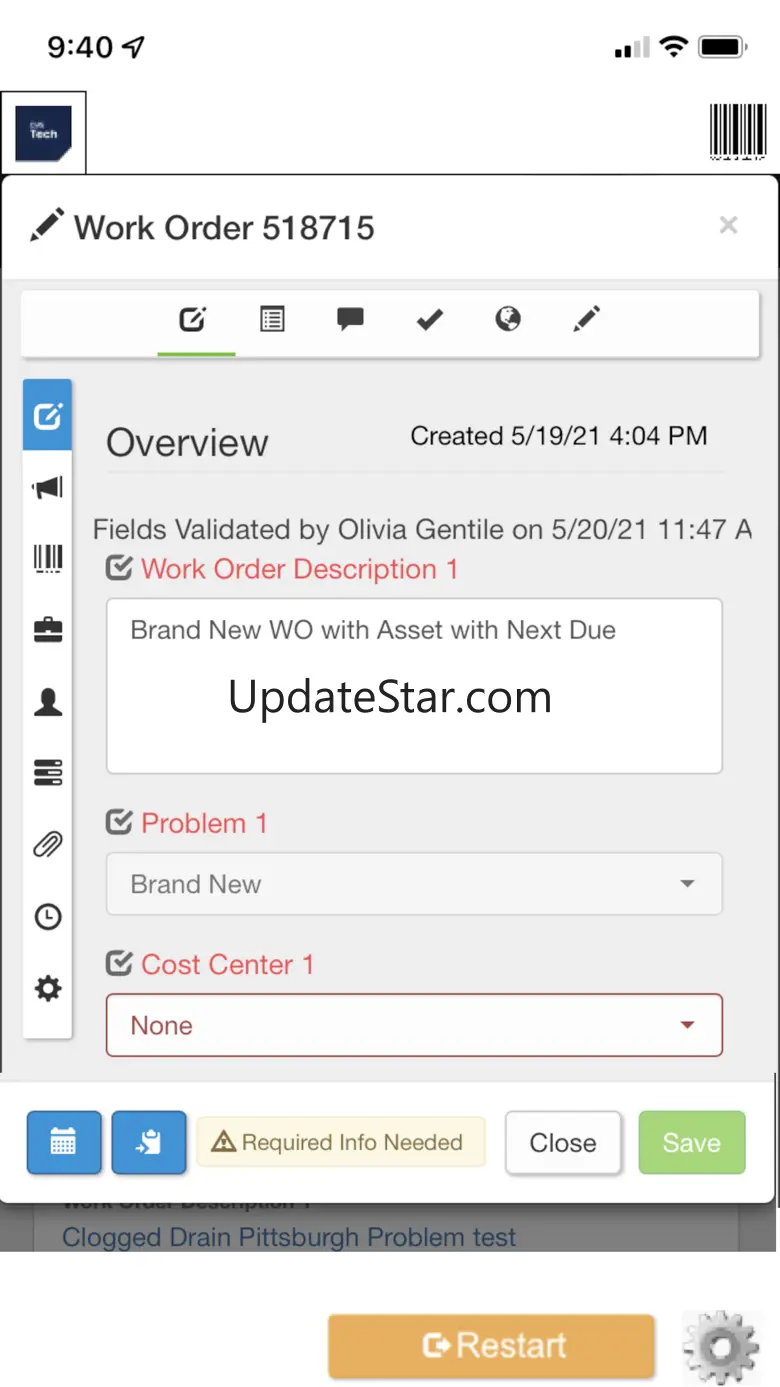Screen dimensions: 780x1387
Task: Open the Problem 1 'Brand New' dropdown
Action: [414, 884]
